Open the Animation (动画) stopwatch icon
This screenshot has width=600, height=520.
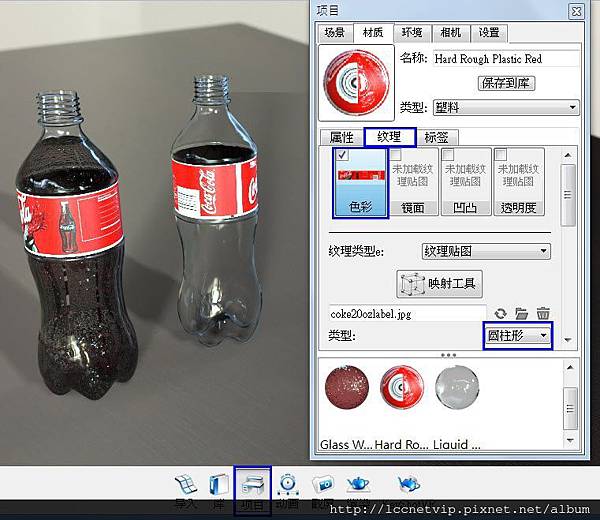[x=287, y=484]
